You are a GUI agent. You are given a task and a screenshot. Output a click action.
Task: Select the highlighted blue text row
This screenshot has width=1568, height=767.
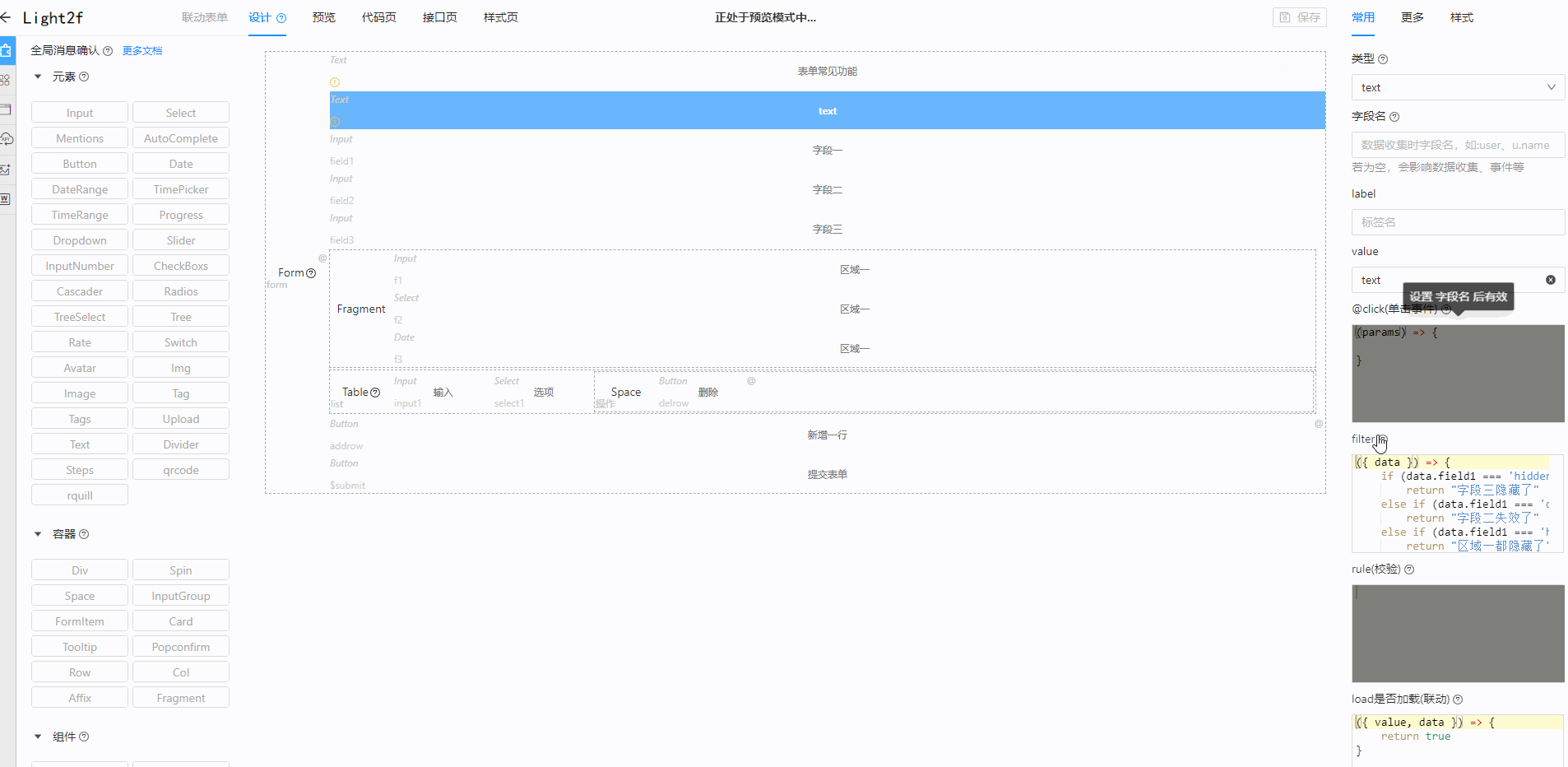pos(828,110)
